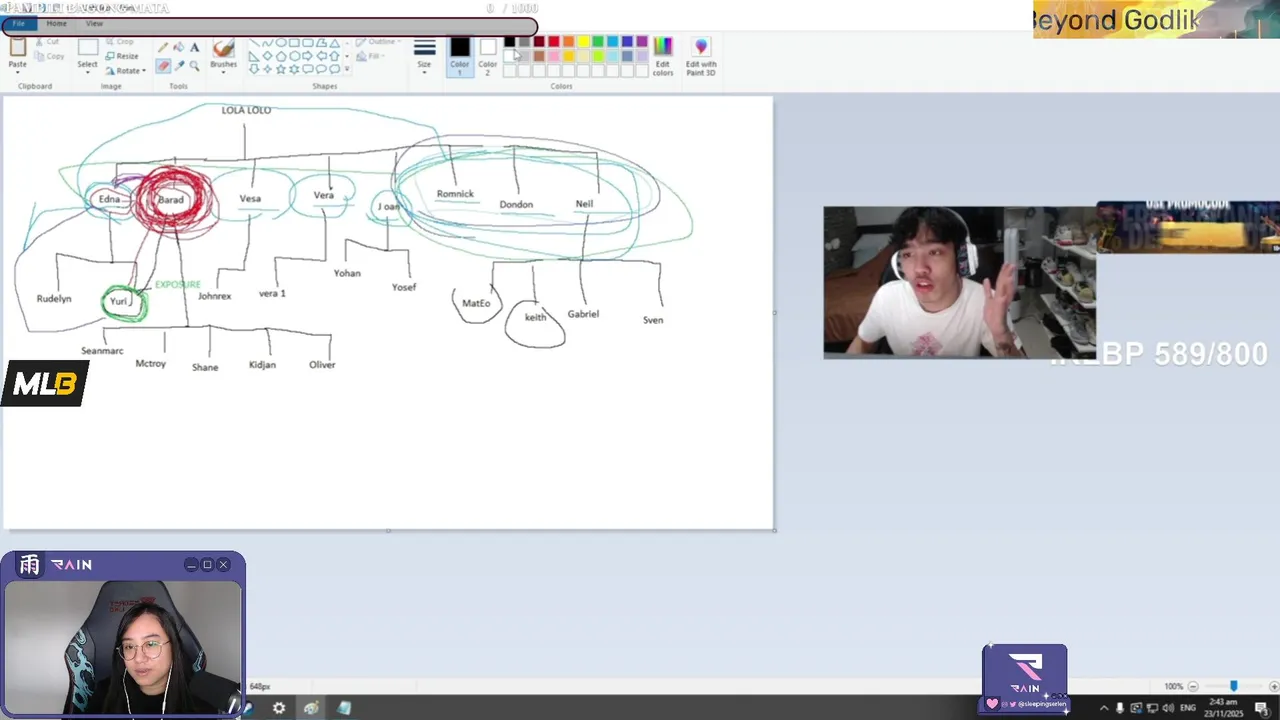The height and width of the screenshot is (720, 1280).
Task: Click the zoom slider handle
Action: pyautogui.click(x=1233, y=686)
